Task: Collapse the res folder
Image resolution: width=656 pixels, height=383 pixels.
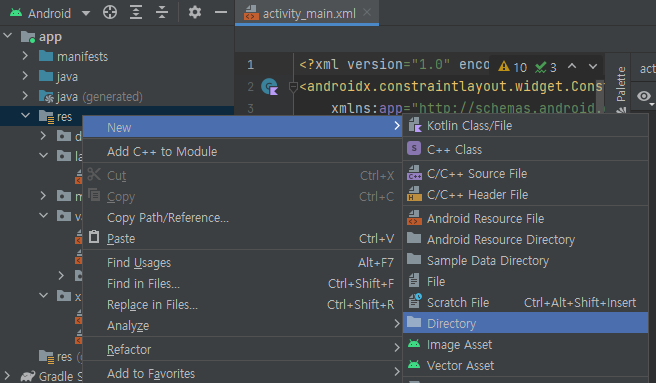Action: (26, 116)
